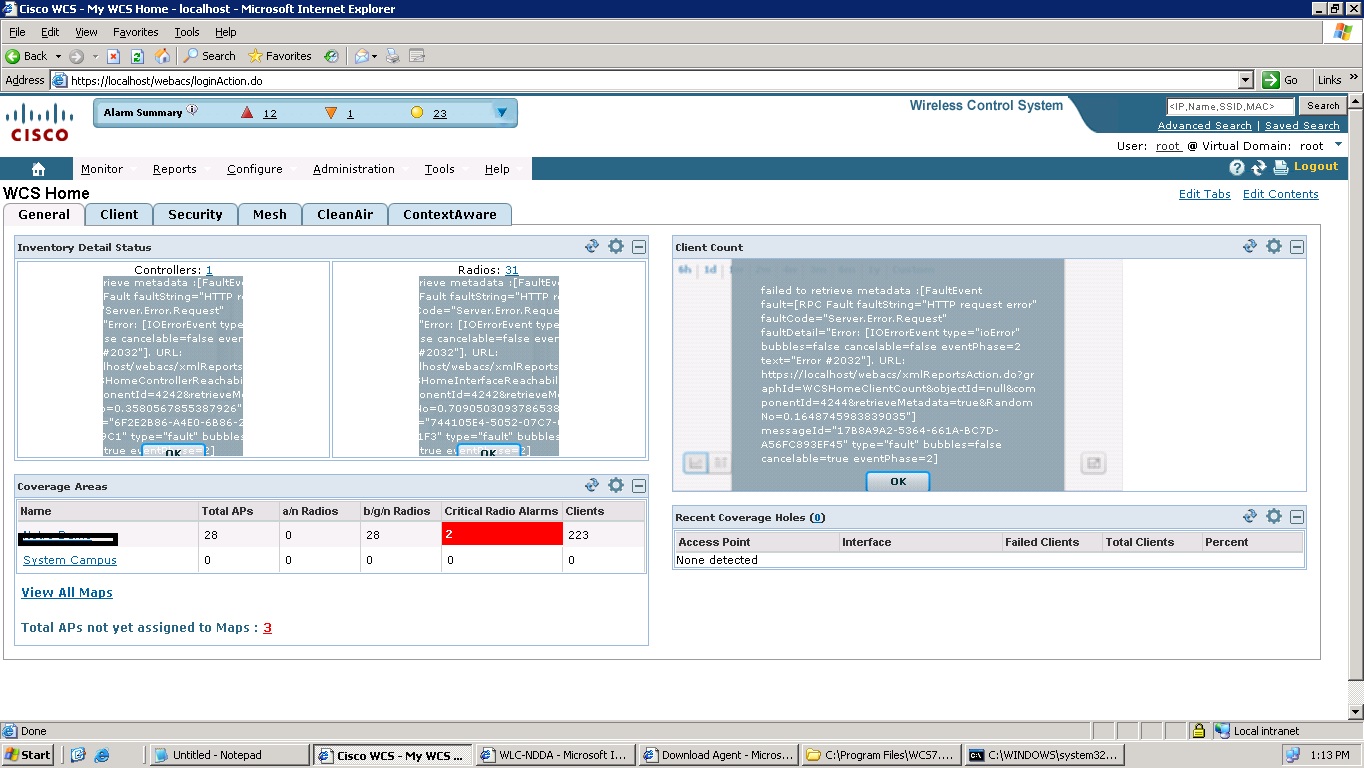Click the IE Stop icon
The height and width of the screenshot is (768, 1364).
[x=114, y=56]
